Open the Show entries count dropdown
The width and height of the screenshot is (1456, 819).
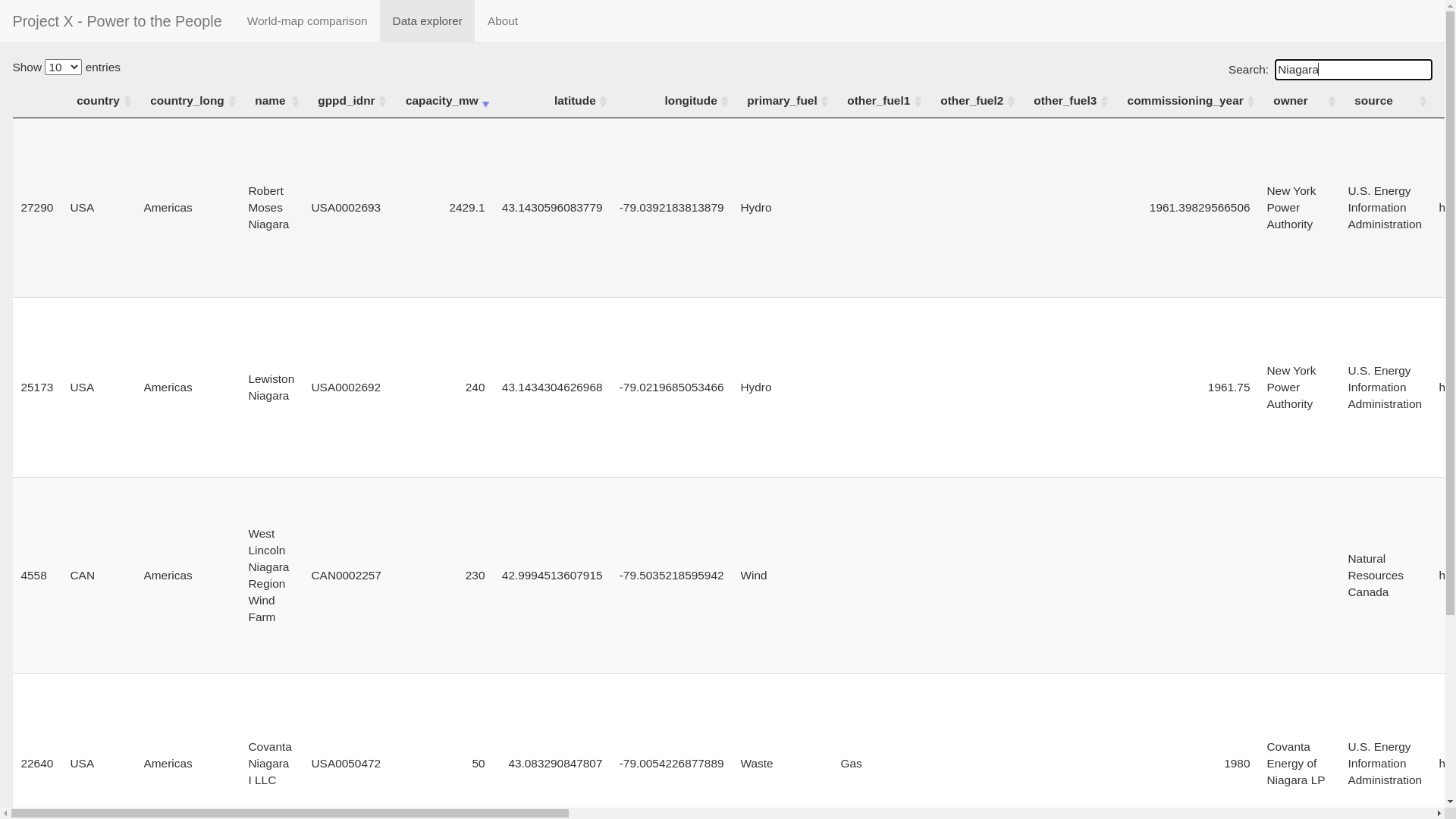point(63,67)
